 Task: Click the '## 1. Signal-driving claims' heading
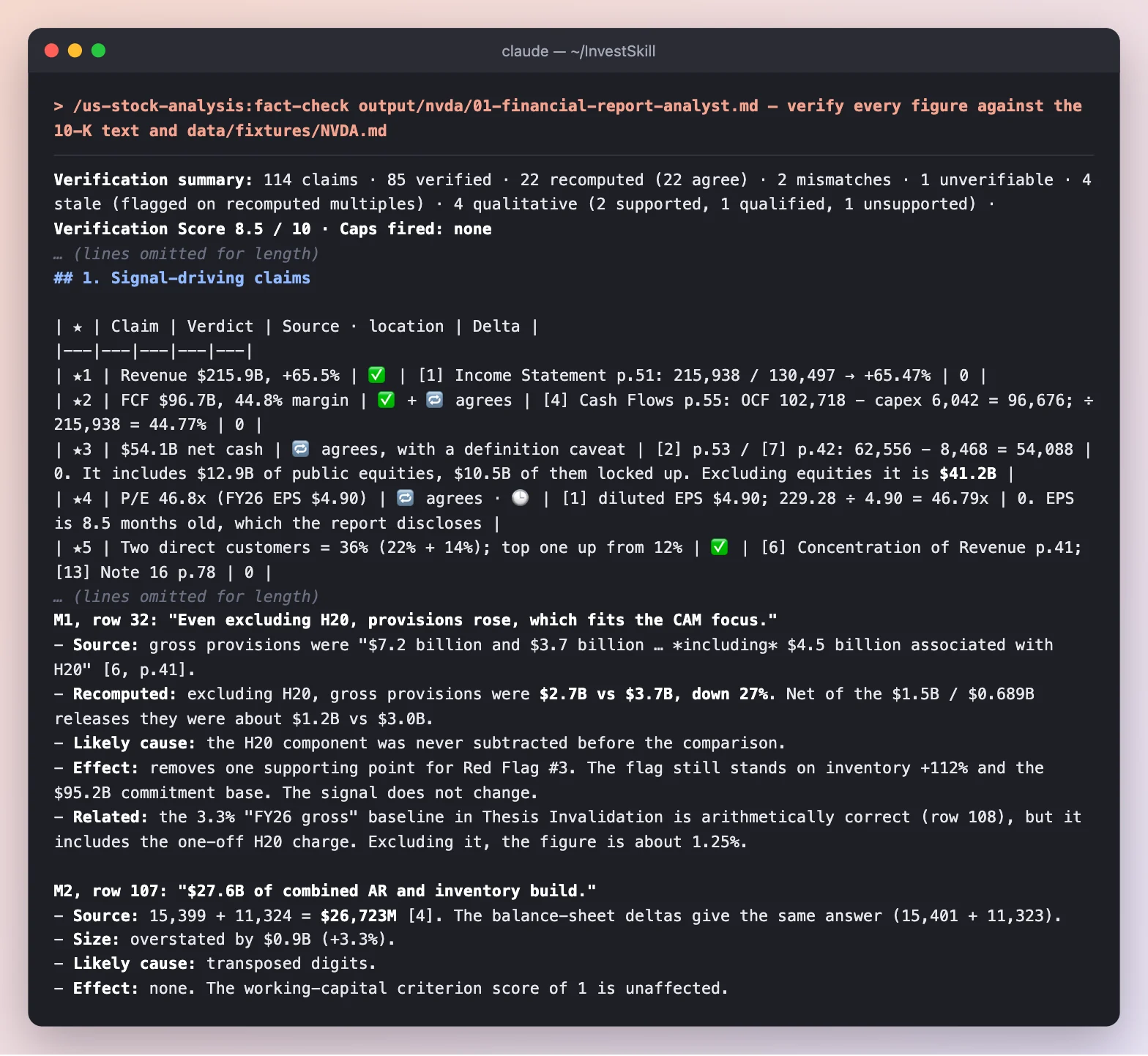pos(182,278)
